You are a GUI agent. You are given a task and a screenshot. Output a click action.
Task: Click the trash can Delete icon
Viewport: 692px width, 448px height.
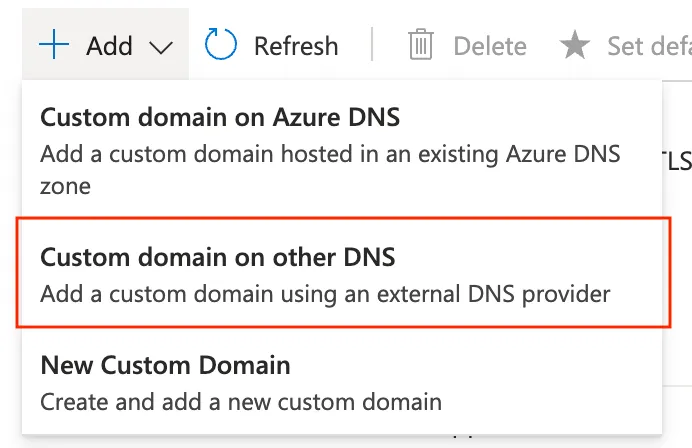tap(421, 44)
